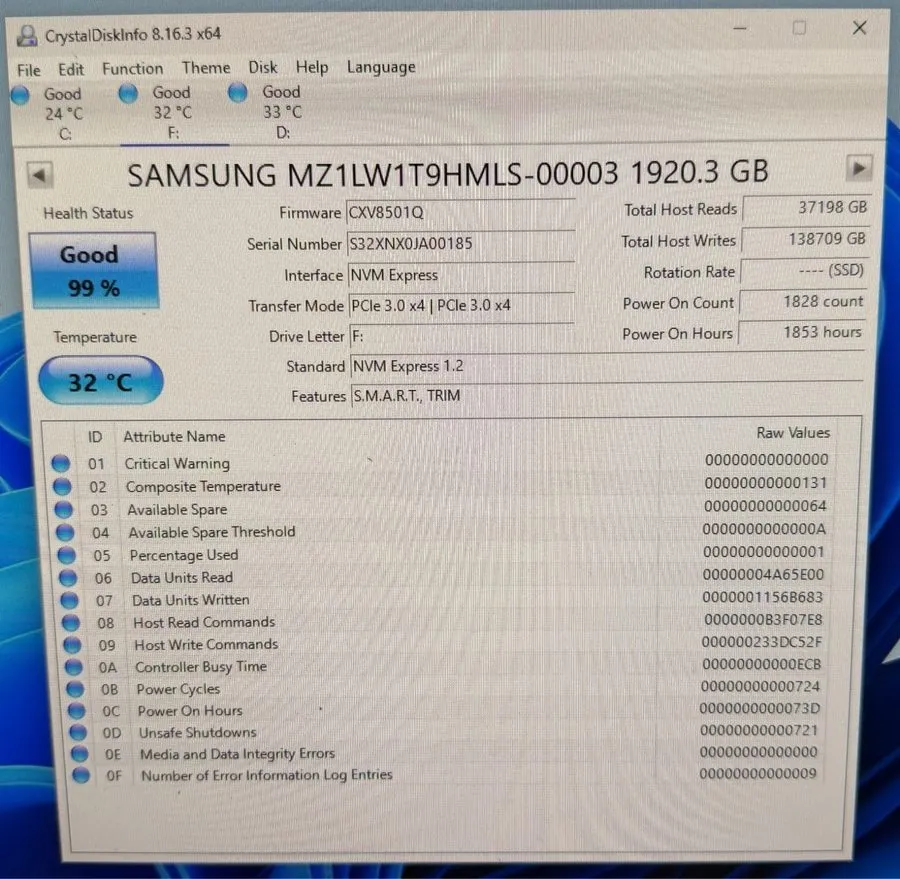Select the status circle for drive C:
The width and height of the screenshot is (900, 879).
coord(20,95)
